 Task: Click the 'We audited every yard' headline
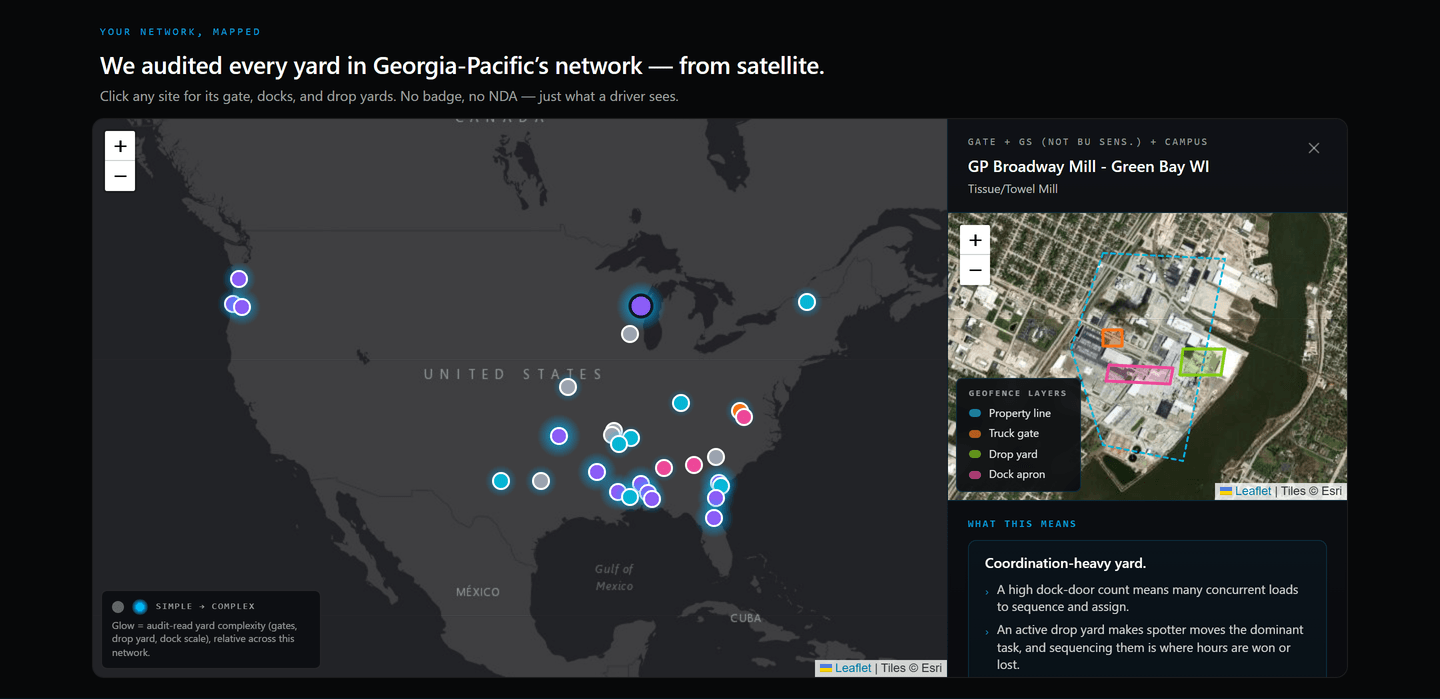(462, 66)
